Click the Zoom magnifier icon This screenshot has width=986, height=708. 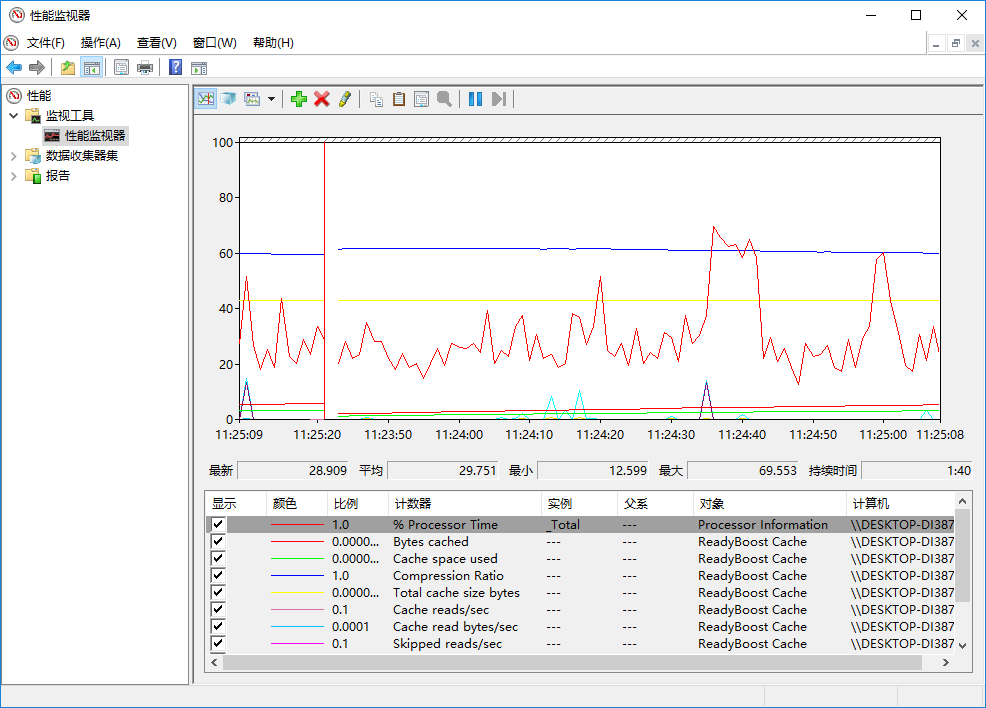(x=445, y=99)
